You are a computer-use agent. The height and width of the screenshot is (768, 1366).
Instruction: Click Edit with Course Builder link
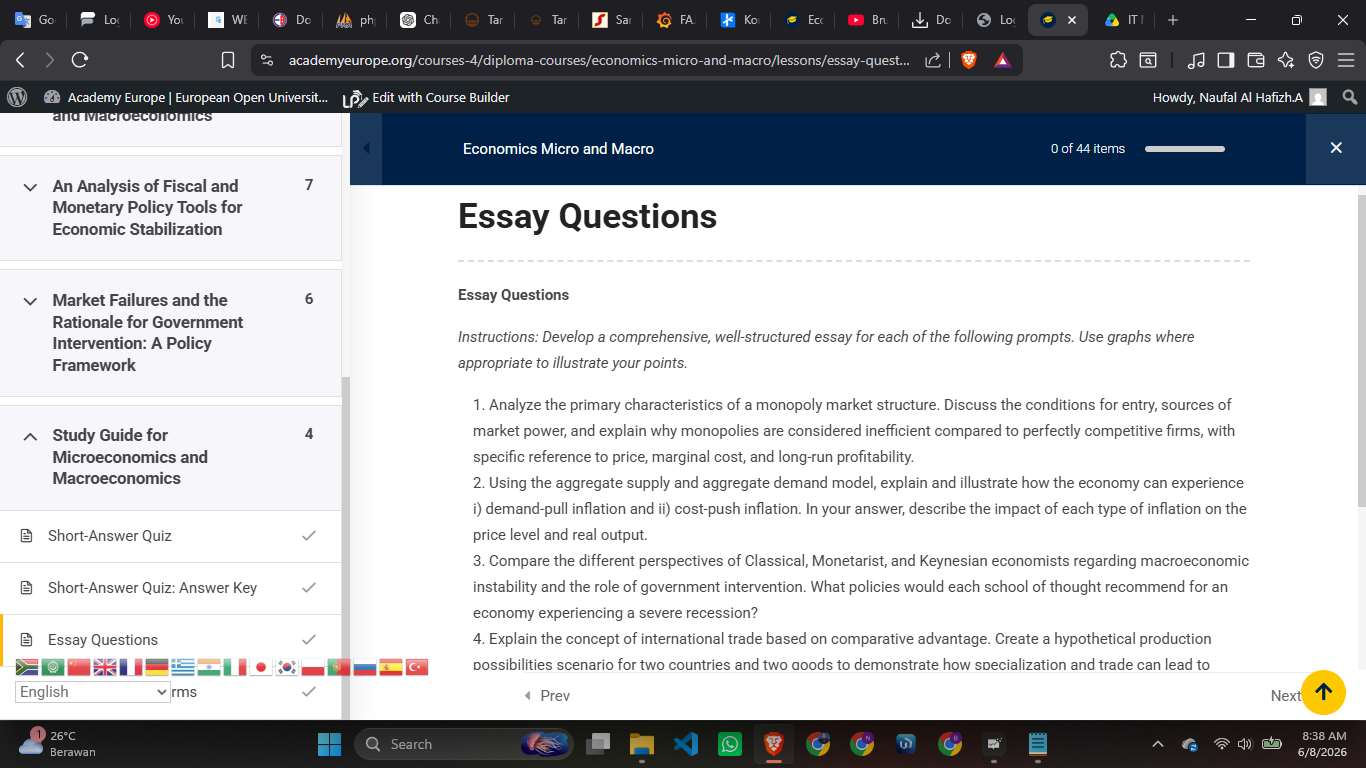coord(427,97)
